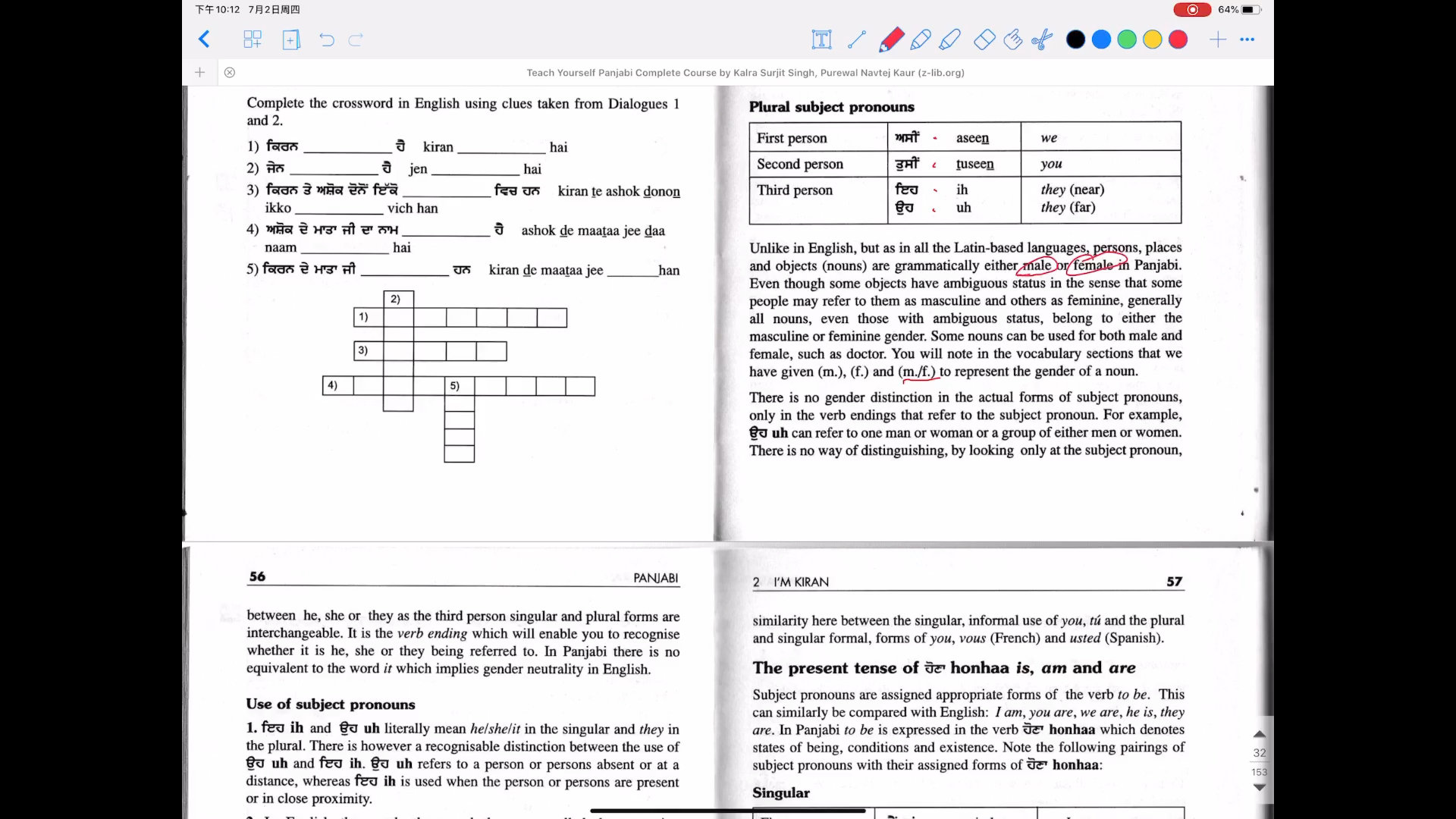Check the 64% battery indicator

(x=1239, y=10)
